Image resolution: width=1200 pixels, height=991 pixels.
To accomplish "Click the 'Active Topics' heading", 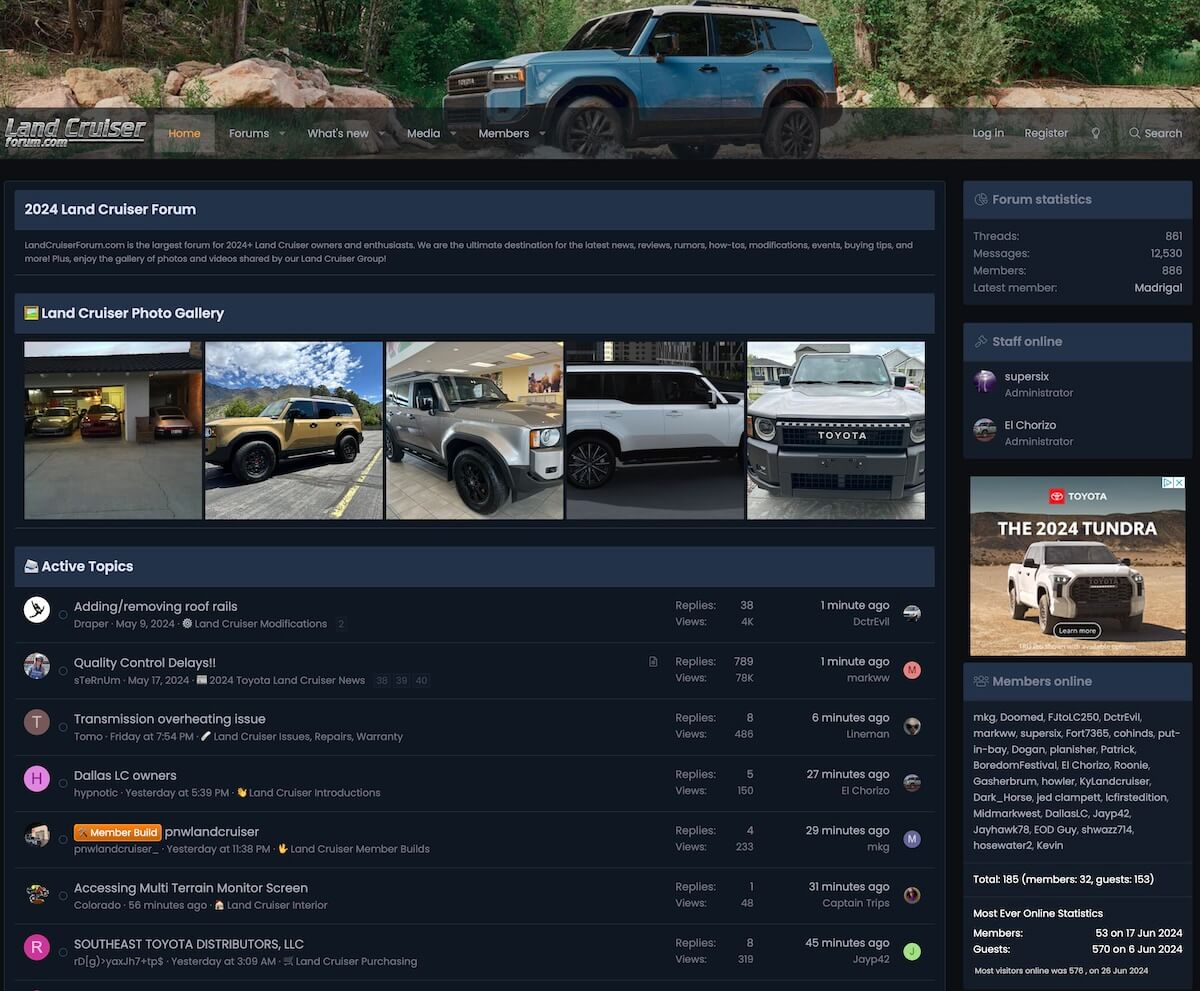I will point(87,566).
